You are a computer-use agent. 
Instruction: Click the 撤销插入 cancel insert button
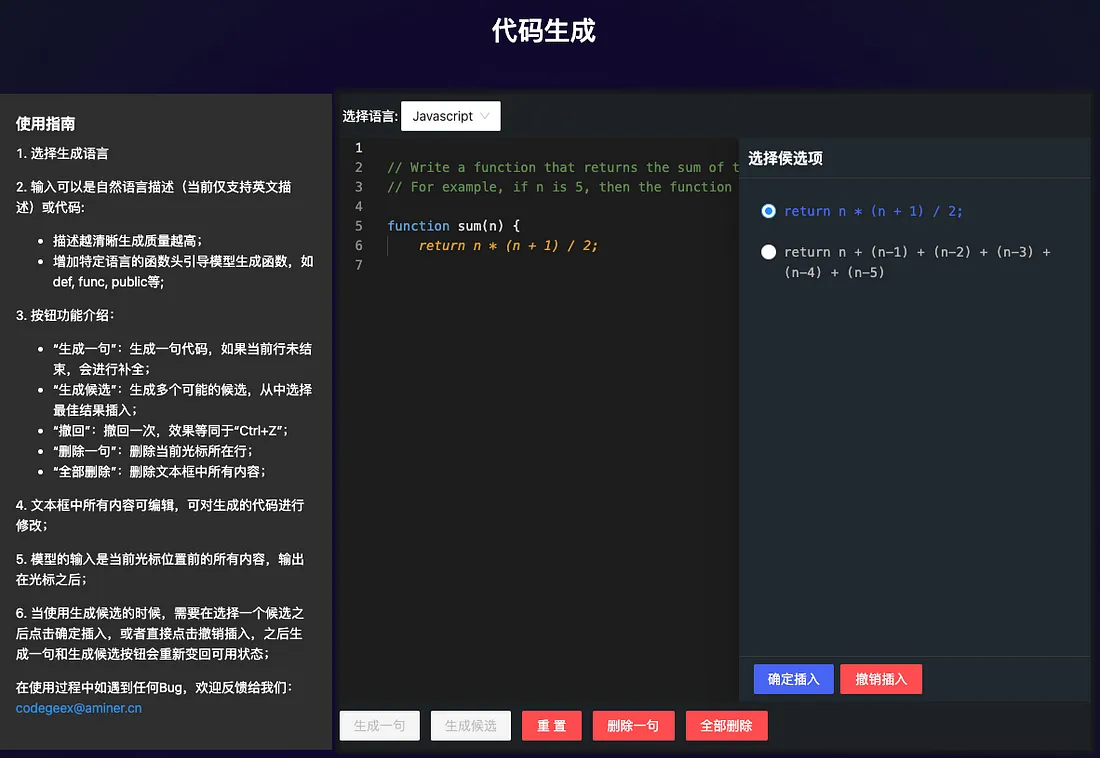pyautogui.click(x=881, y=679)
